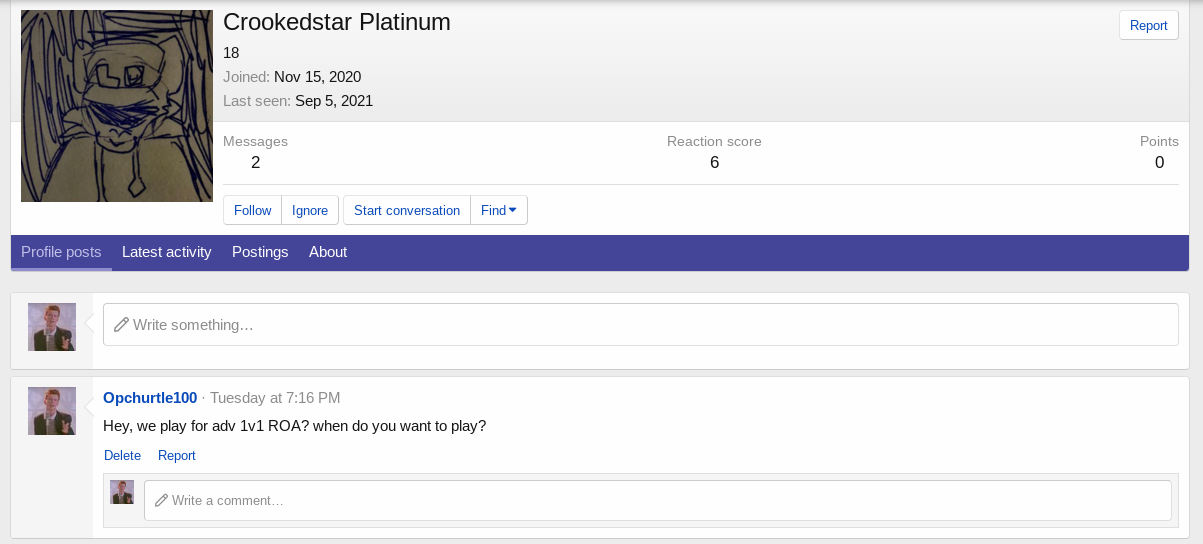Click Opchurtle100's avatar on the profile post
1203x544 pixels.
(x=52, y=411)
